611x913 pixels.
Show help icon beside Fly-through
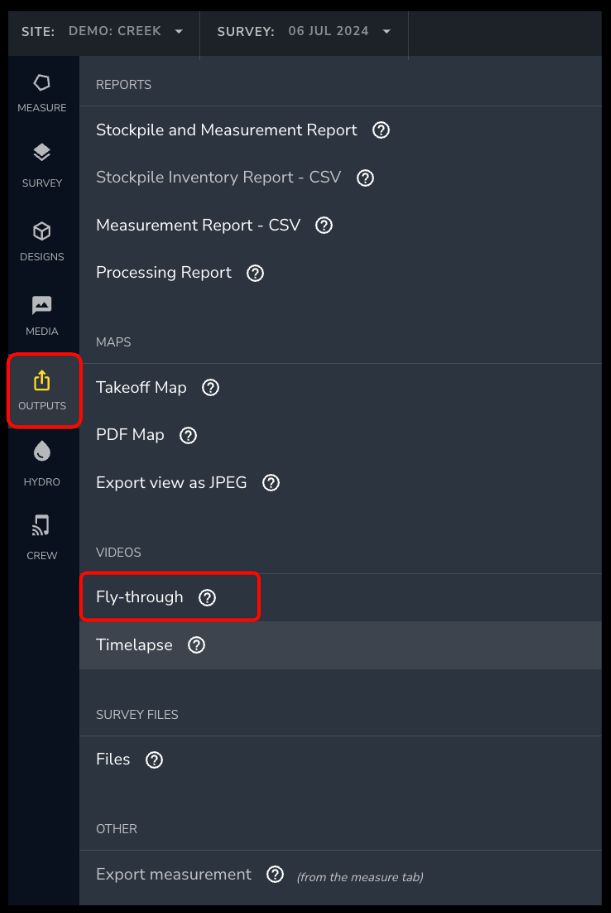click(207, 597)
